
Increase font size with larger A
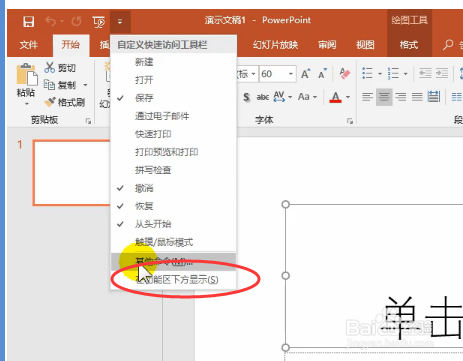click(305, 74)
